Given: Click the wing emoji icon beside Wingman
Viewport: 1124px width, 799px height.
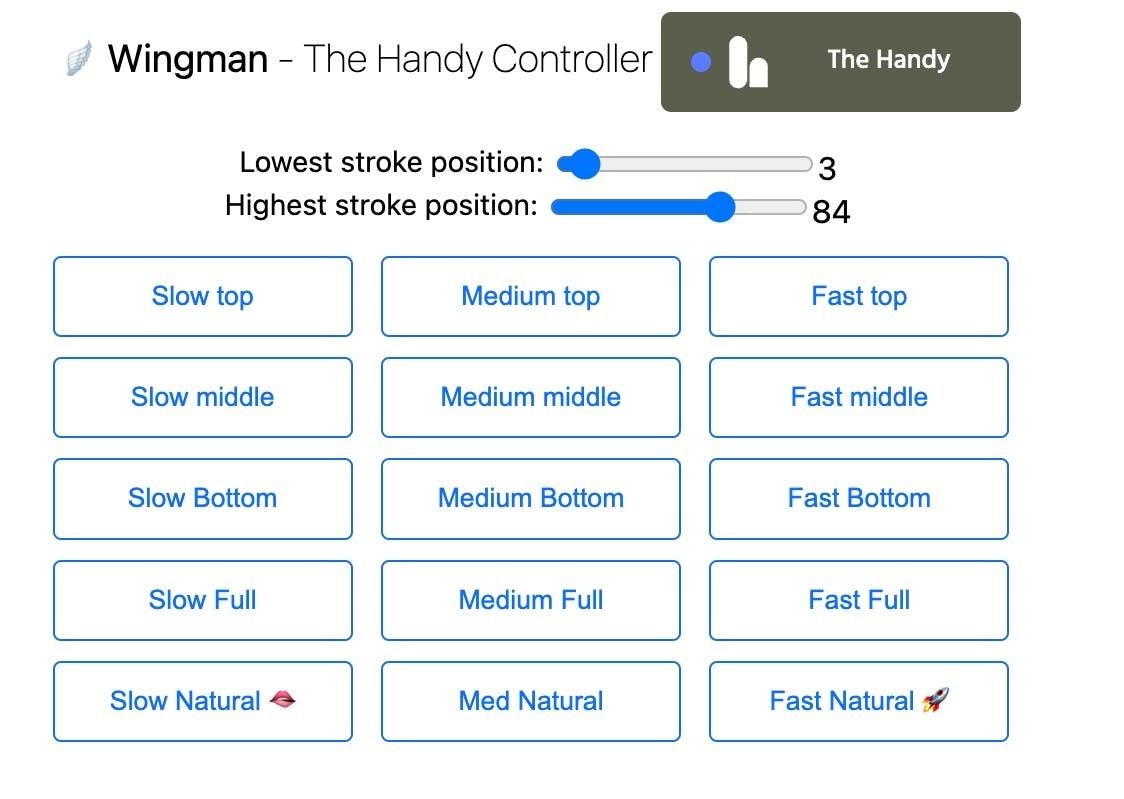Looking at the screenshot, I should click(x=79, y=60).
